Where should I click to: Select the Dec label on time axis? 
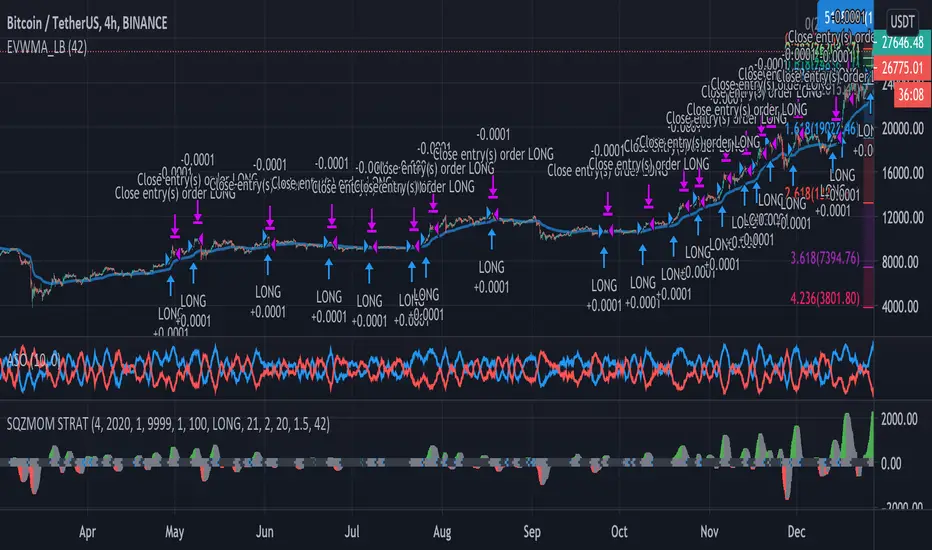tap(796, 532)
